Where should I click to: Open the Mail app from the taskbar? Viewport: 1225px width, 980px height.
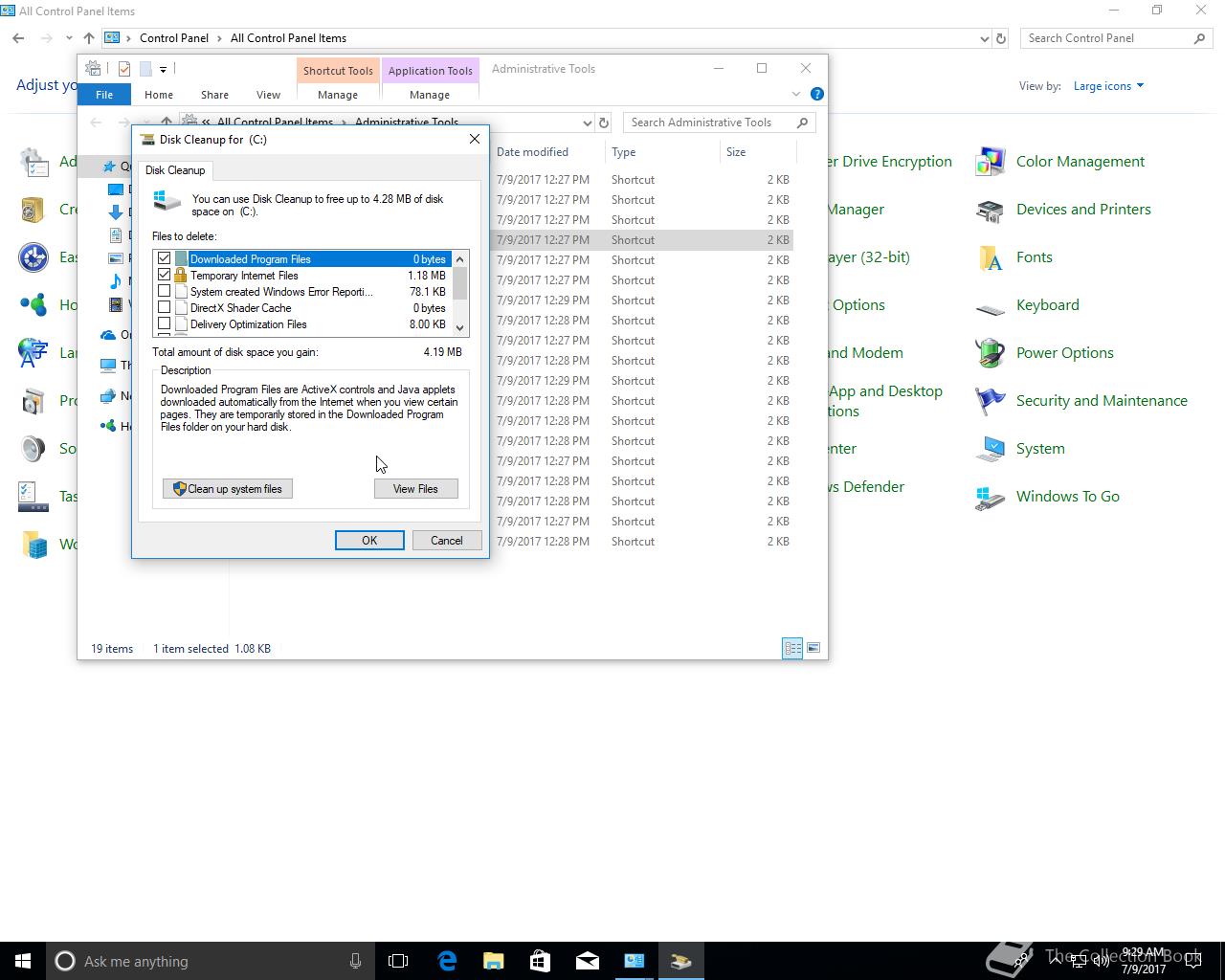click(x=588, y=961)
